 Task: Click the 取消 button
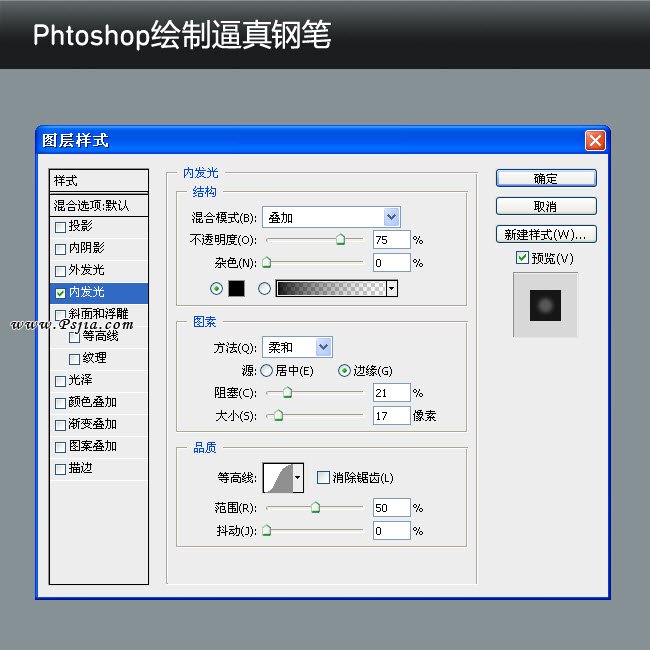pyautogui.click(x=546, y=206)
